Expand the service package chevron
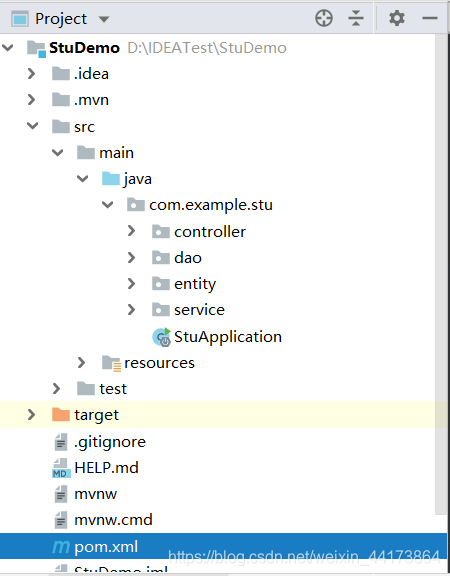The width and height of the screenshot is (450, 576). pyautogui.click(x=132, y=310)
